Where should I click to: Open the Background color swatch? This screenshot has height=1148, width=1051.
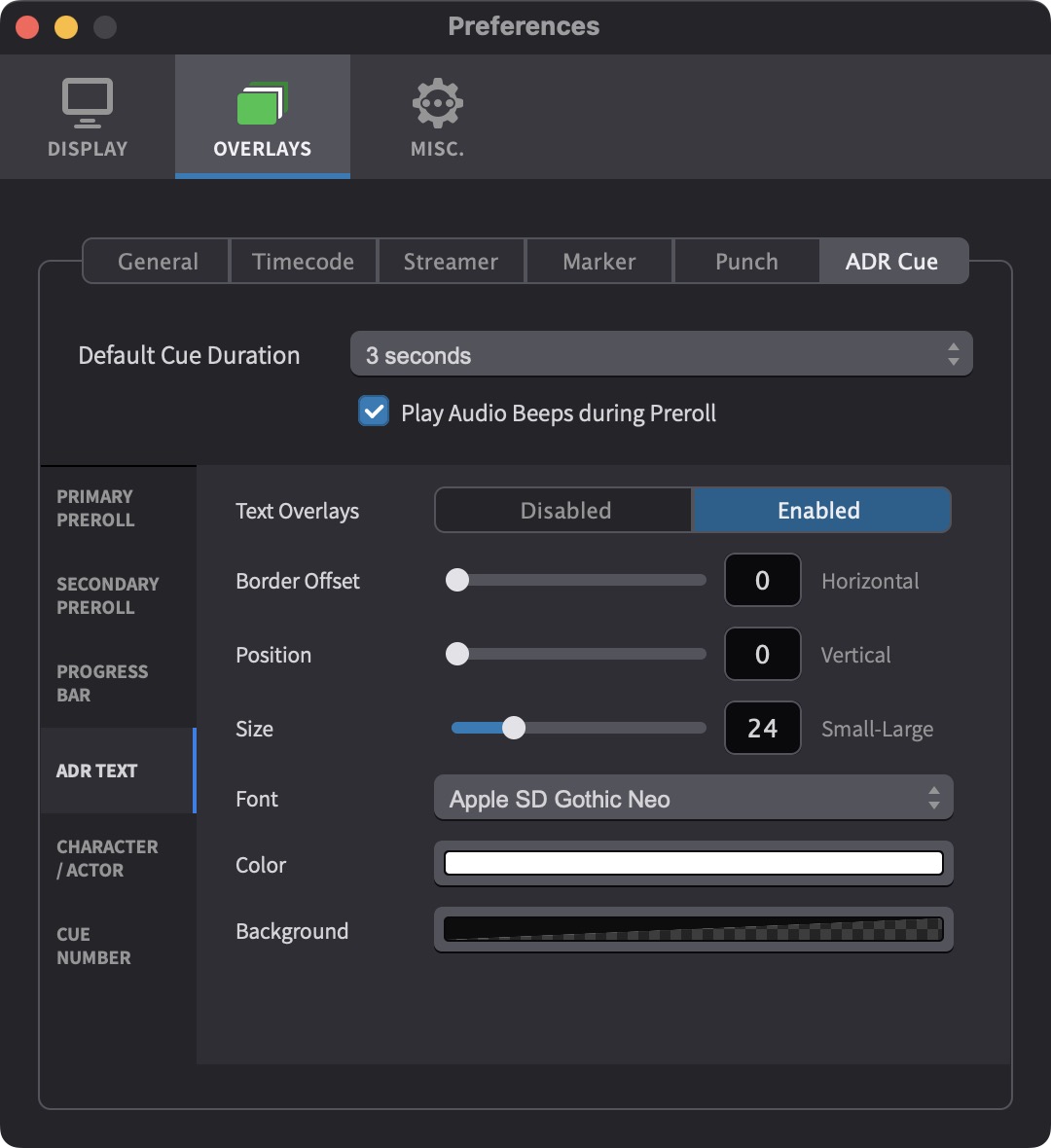694,930
